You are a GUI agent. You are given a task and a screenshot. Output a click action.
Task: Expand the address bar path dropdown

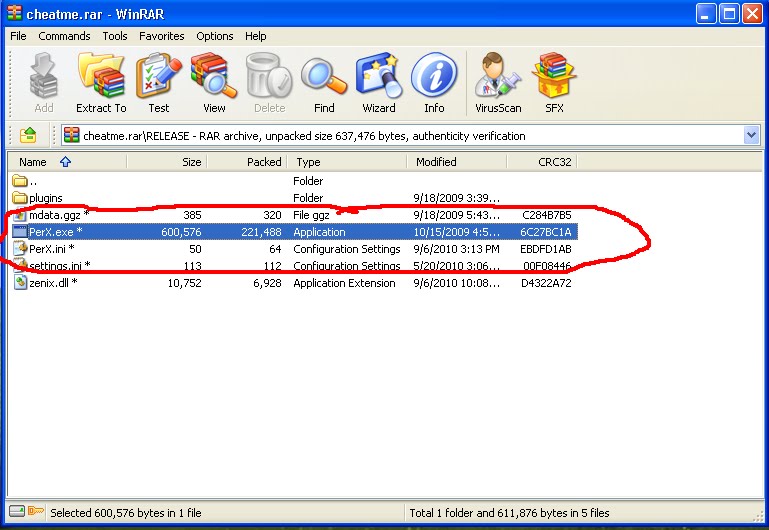(751, 135)
